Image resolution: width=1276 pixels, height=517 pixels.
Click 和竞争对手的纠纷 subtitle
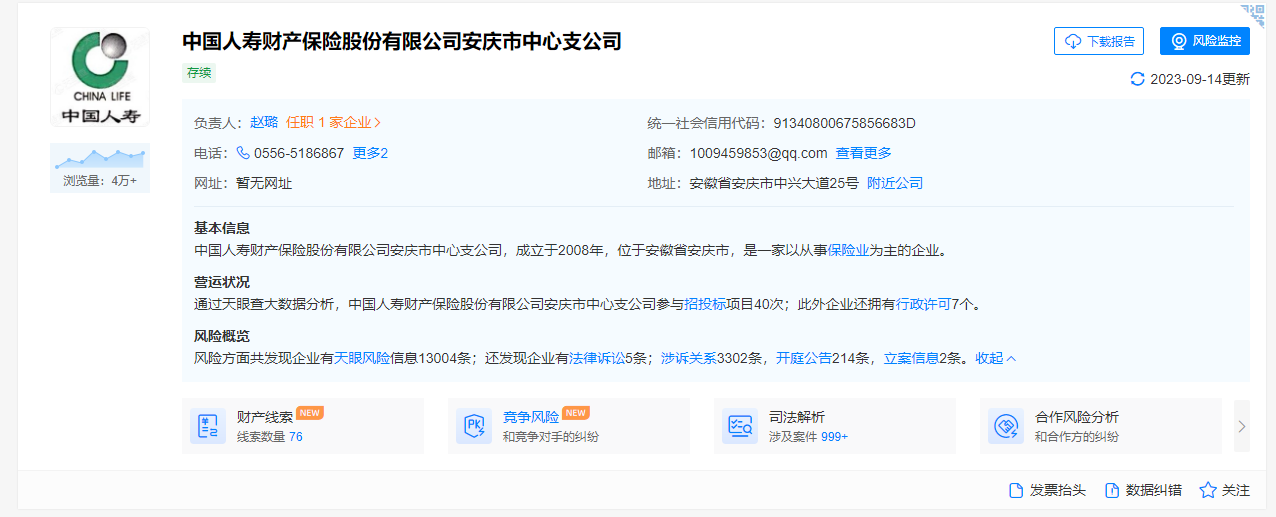point(551,437)
